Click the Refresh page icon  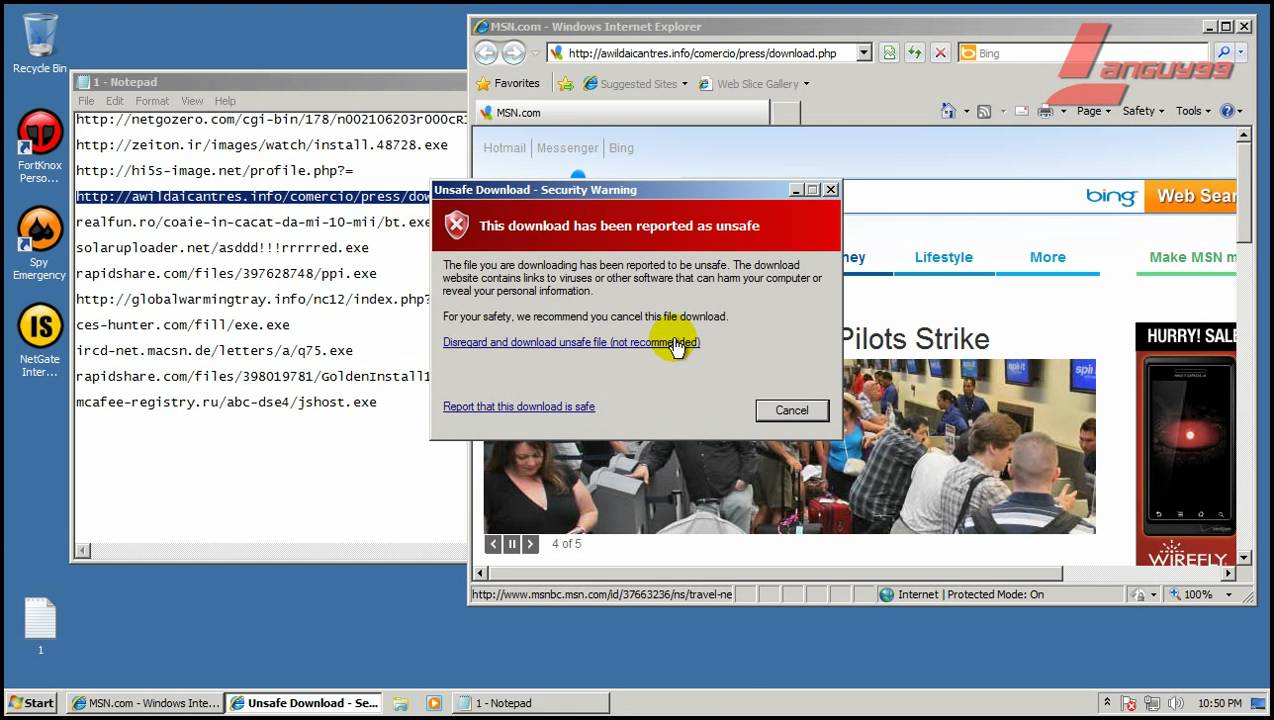coord(914,53)
